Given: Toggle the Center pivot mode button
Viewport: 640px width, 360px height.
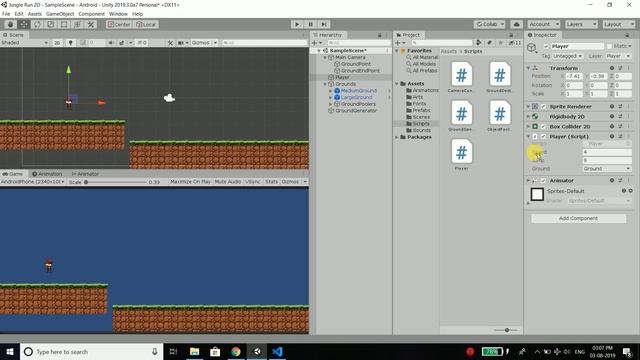Looking at the screenshot, I should pos(119,24).
